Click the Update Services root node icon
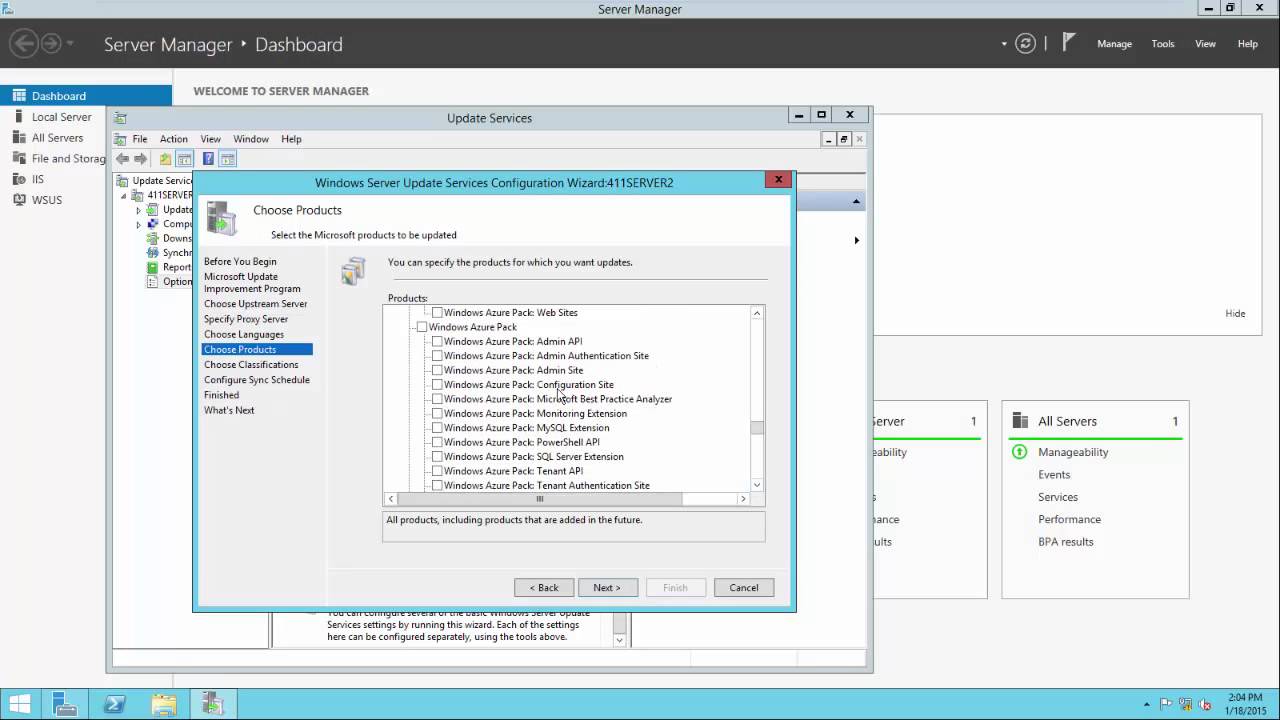1280x720 pixels. pyautogui.click(x=123, y=181)
